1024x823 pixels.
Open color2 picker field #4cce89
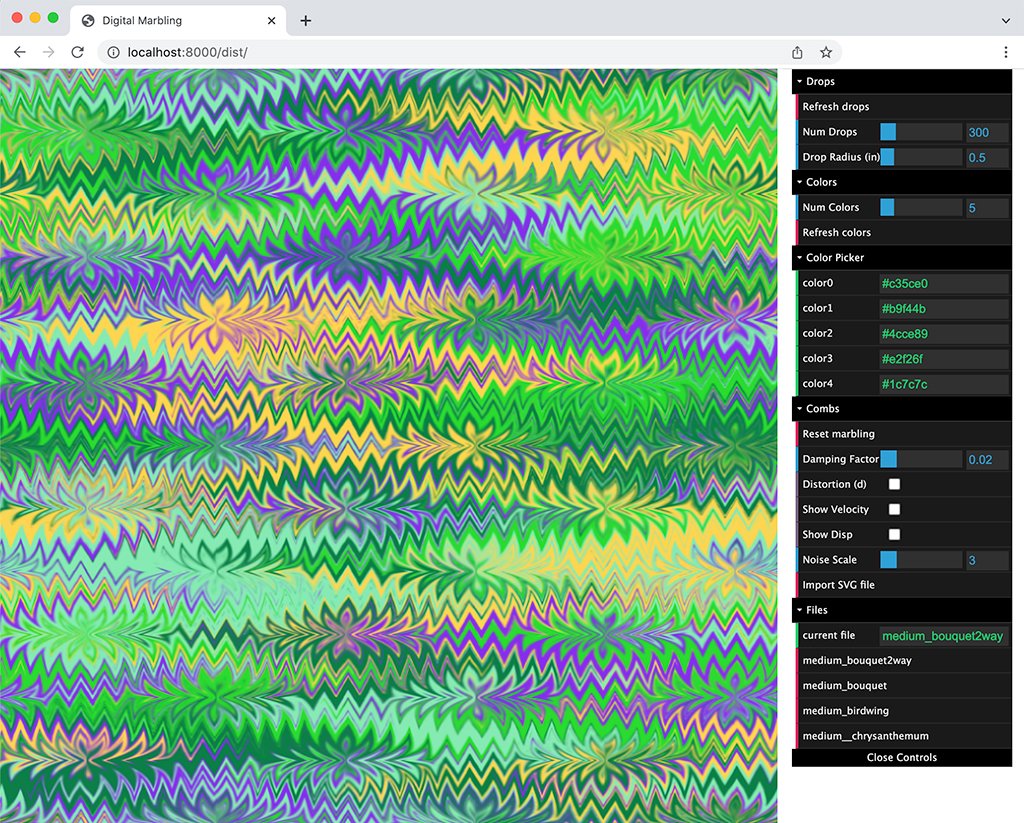coord(944,333)
